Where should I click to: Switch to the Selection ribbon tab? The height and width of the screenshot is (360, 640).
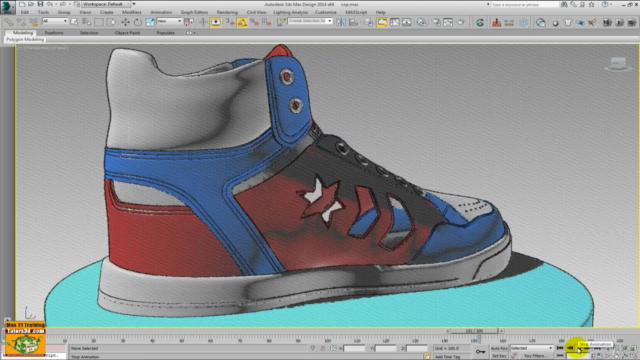[89, 33]
